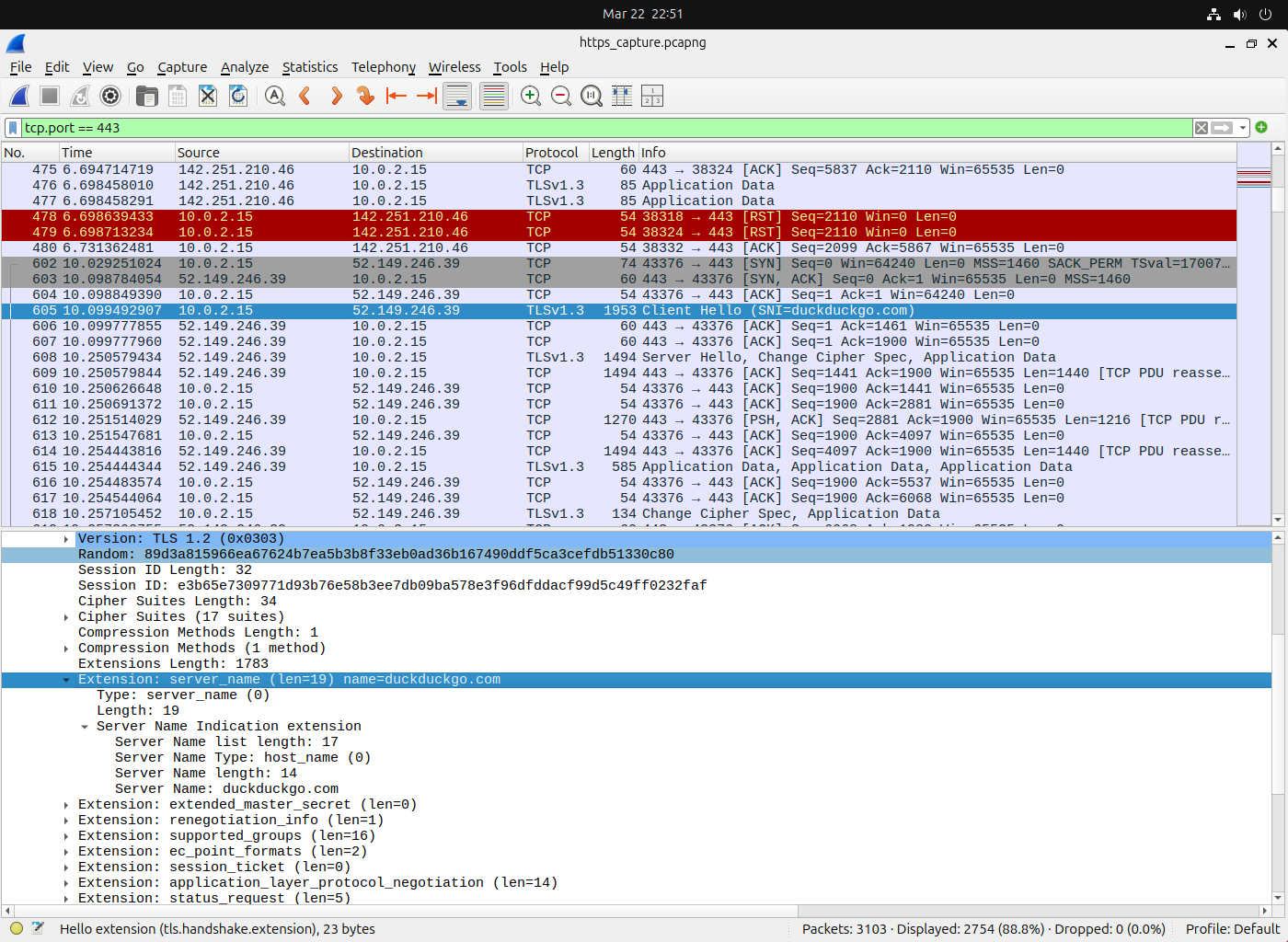Open the recent display filters dropdown
The image size is (1288, 942).
[x=1243, y=128]
